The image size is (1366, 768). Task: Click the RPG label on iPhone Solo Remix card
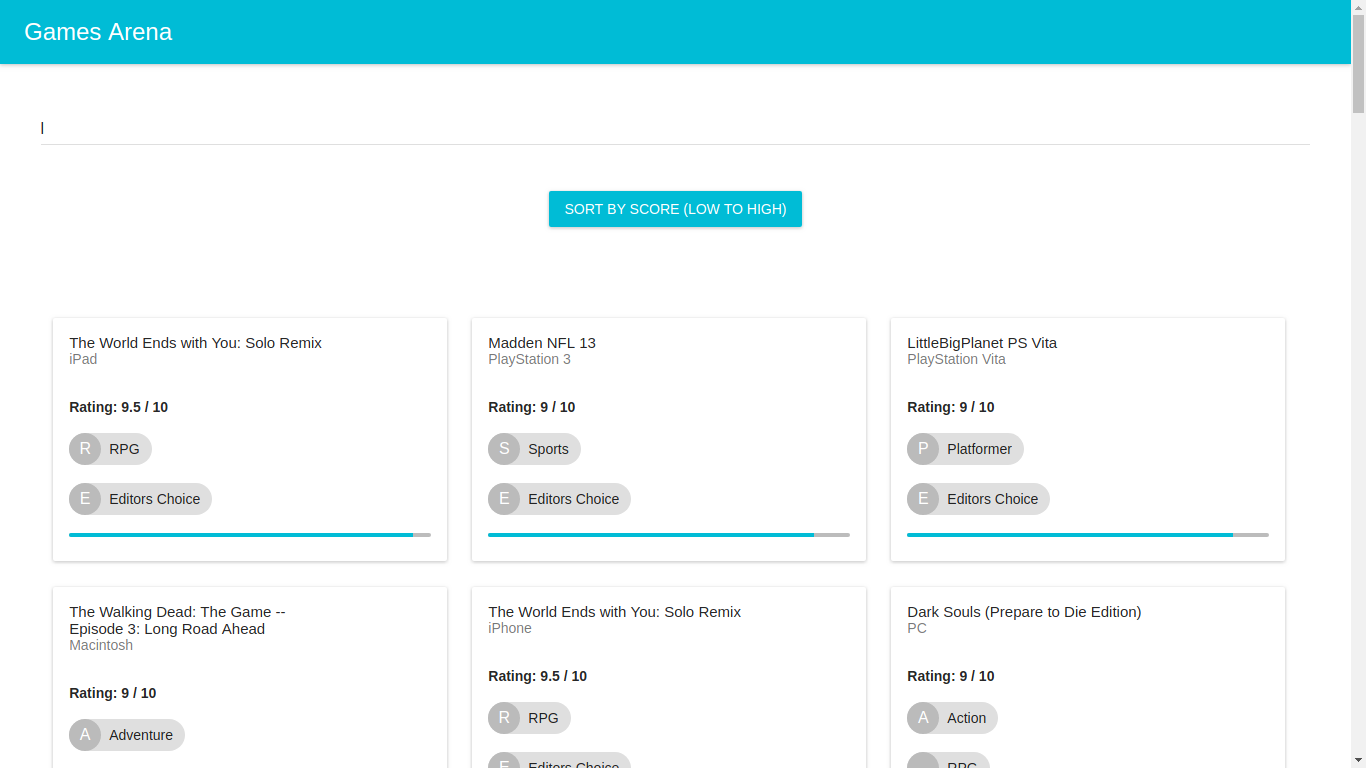point(544,718)
